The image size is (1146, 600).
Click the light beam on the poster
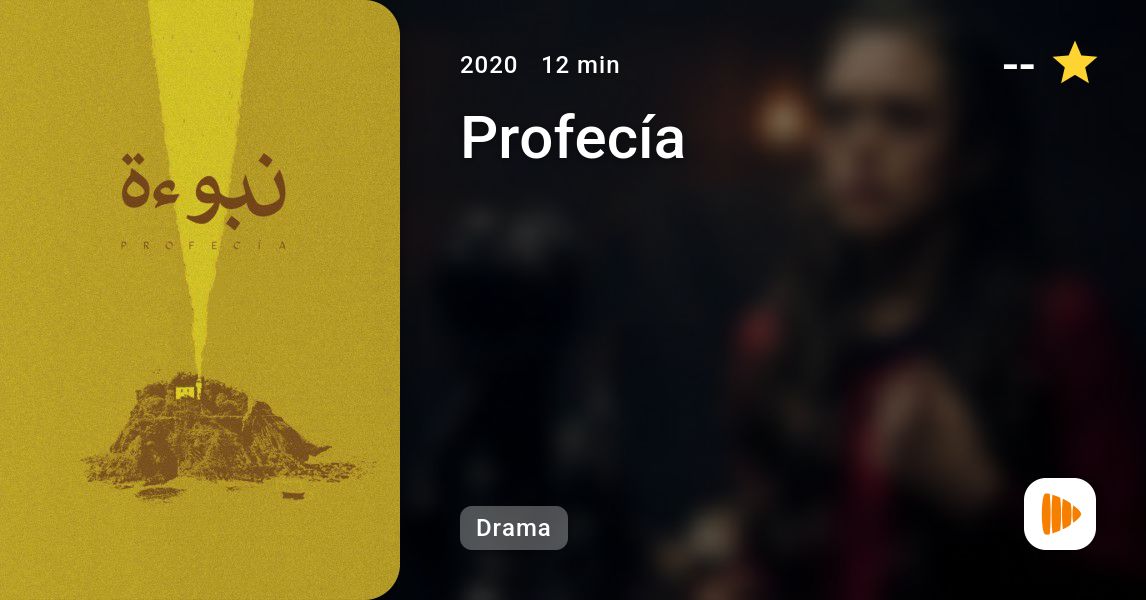point(200,146)
